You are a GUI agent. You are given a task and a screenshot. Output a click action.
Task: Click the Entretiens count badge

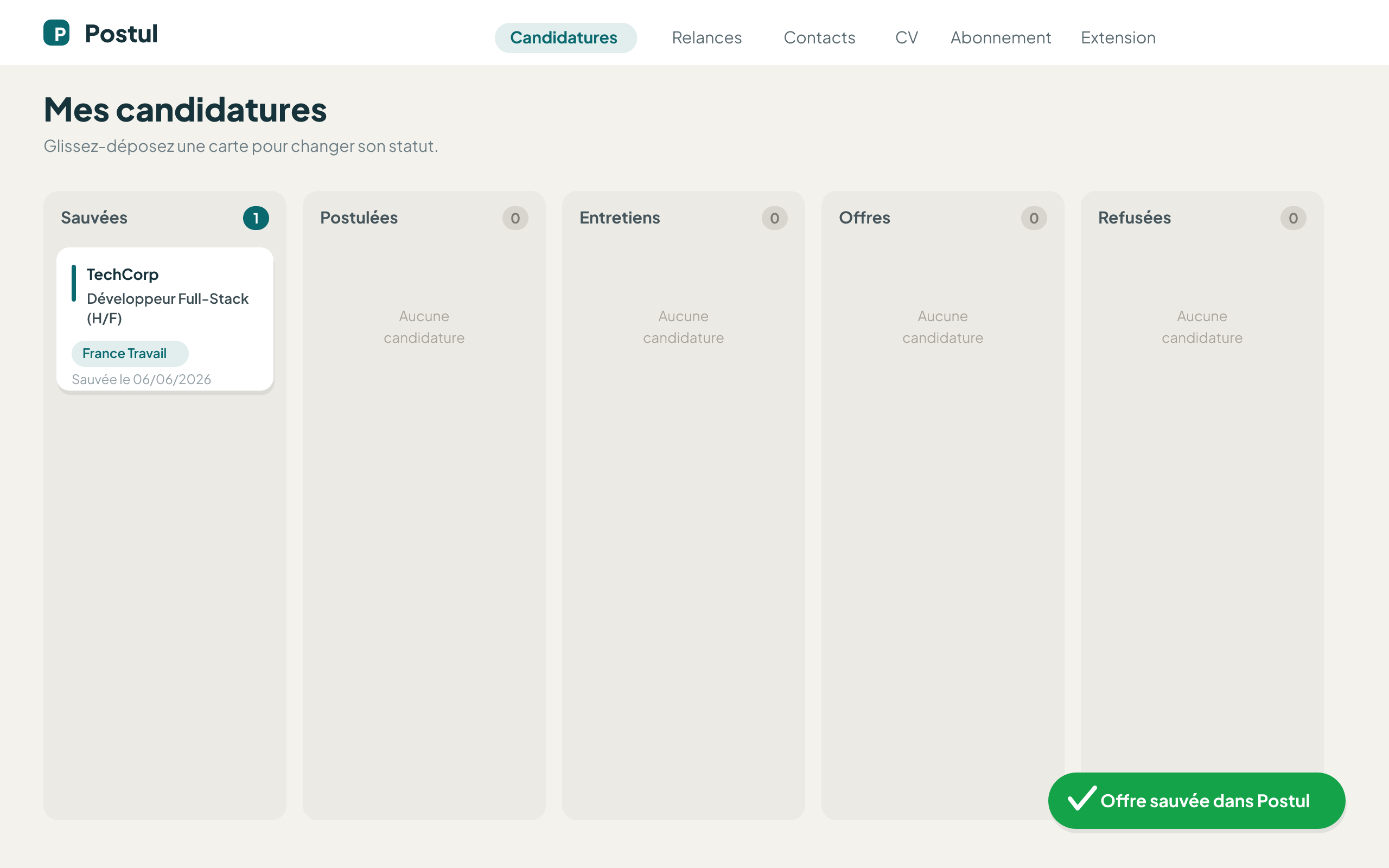(775, 218)
